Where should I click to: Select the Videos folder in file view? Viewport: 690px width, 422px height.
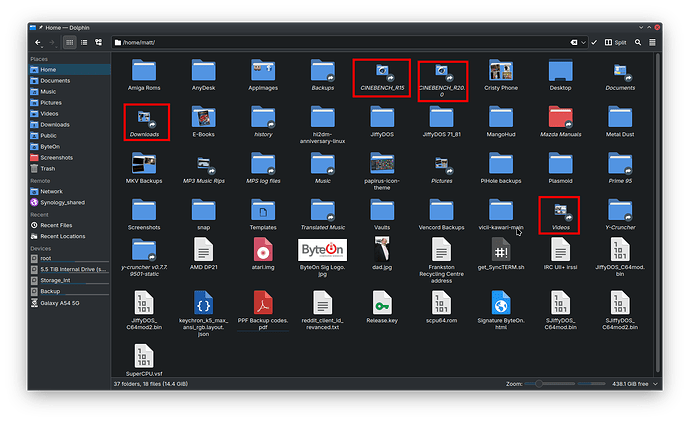pyautogui.click(x=560, y=217)
